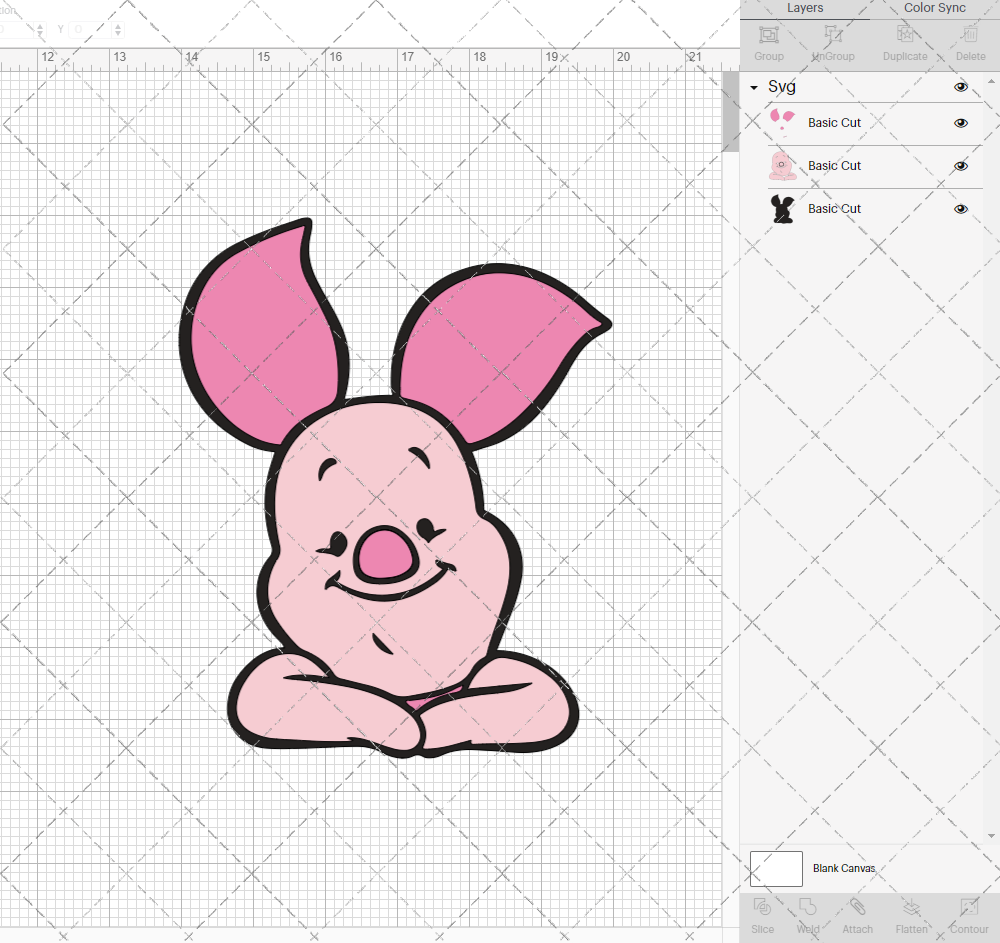Select the black silhouette layer thumbnail
Image resolution: width=1000 pixels, height=943 pixels.
pos(783,208)
